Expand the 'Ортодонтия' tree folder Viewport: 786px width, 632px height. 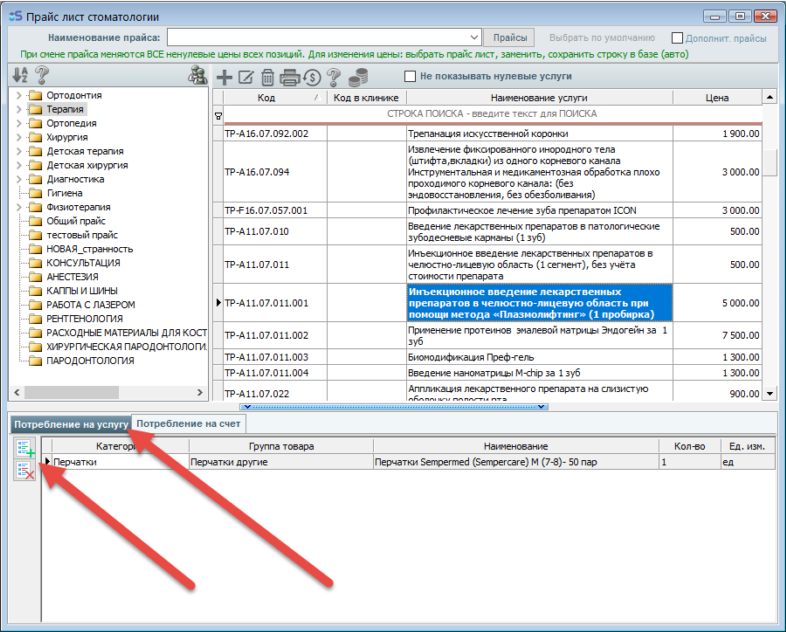click(18, 96)
